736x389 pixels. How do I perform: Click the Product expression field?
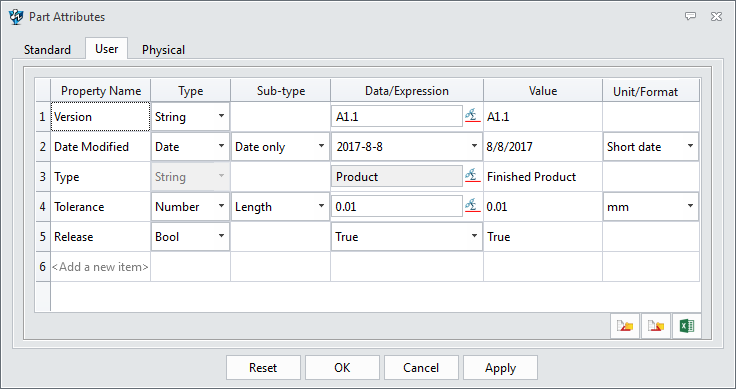tap(397, 176)
